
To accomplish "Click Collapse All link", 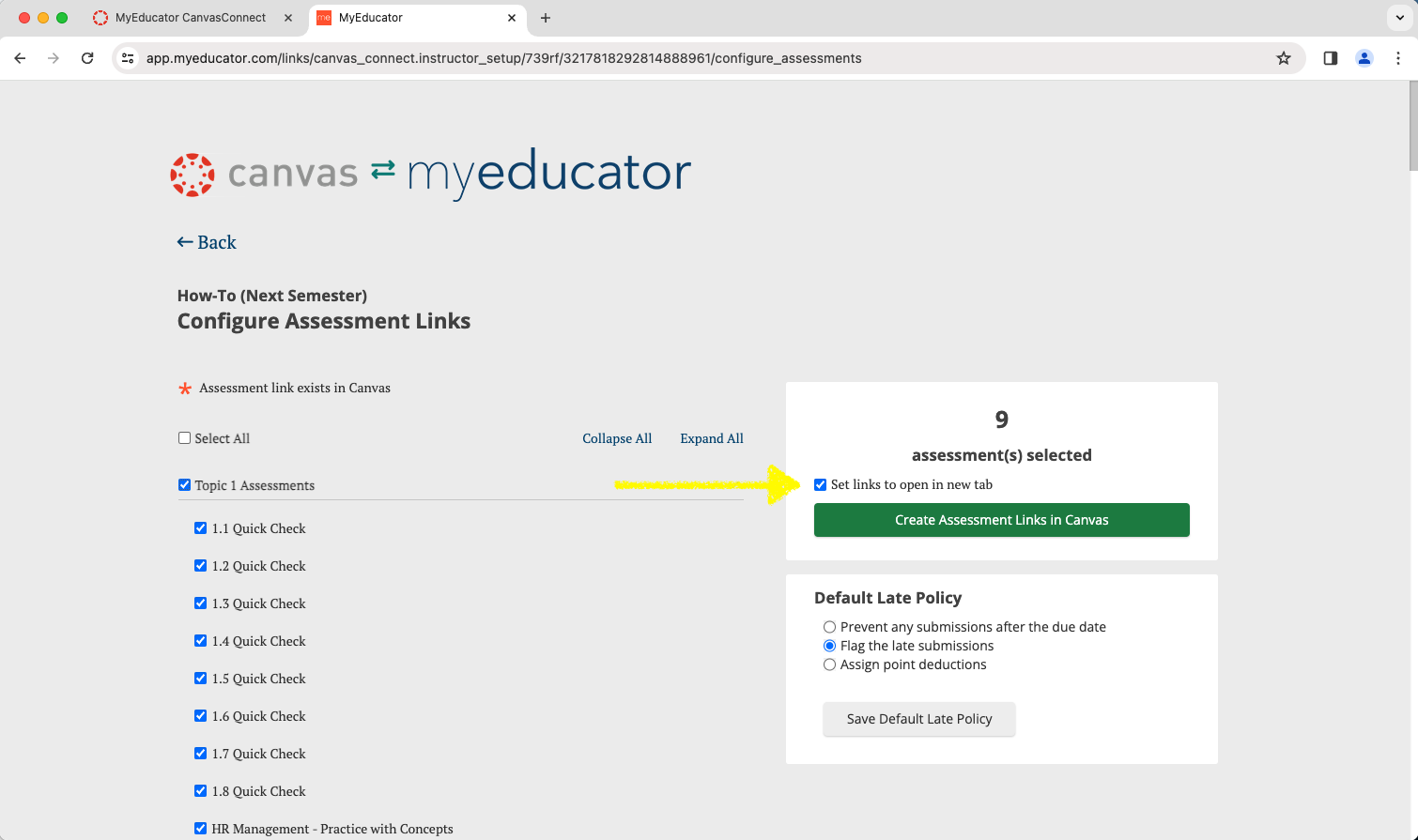I will tap(617, 438).
